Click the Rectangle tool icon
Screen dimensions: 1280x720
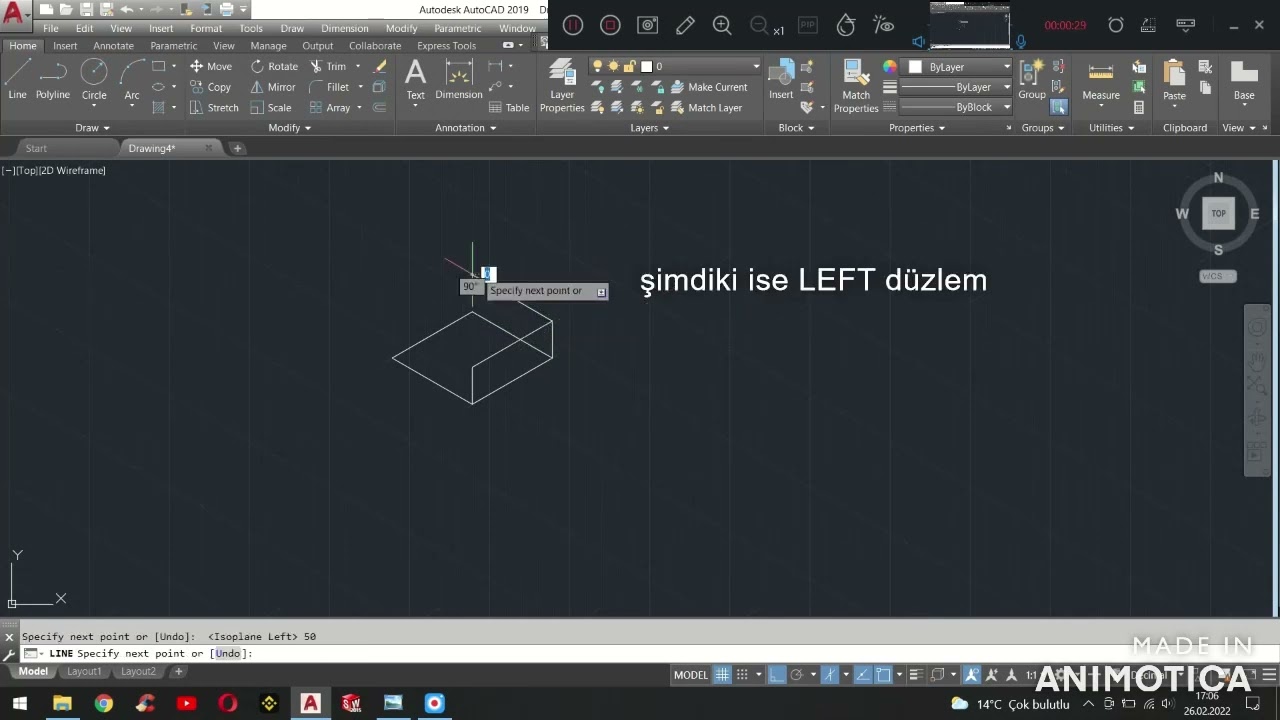[x=158, y=66]
